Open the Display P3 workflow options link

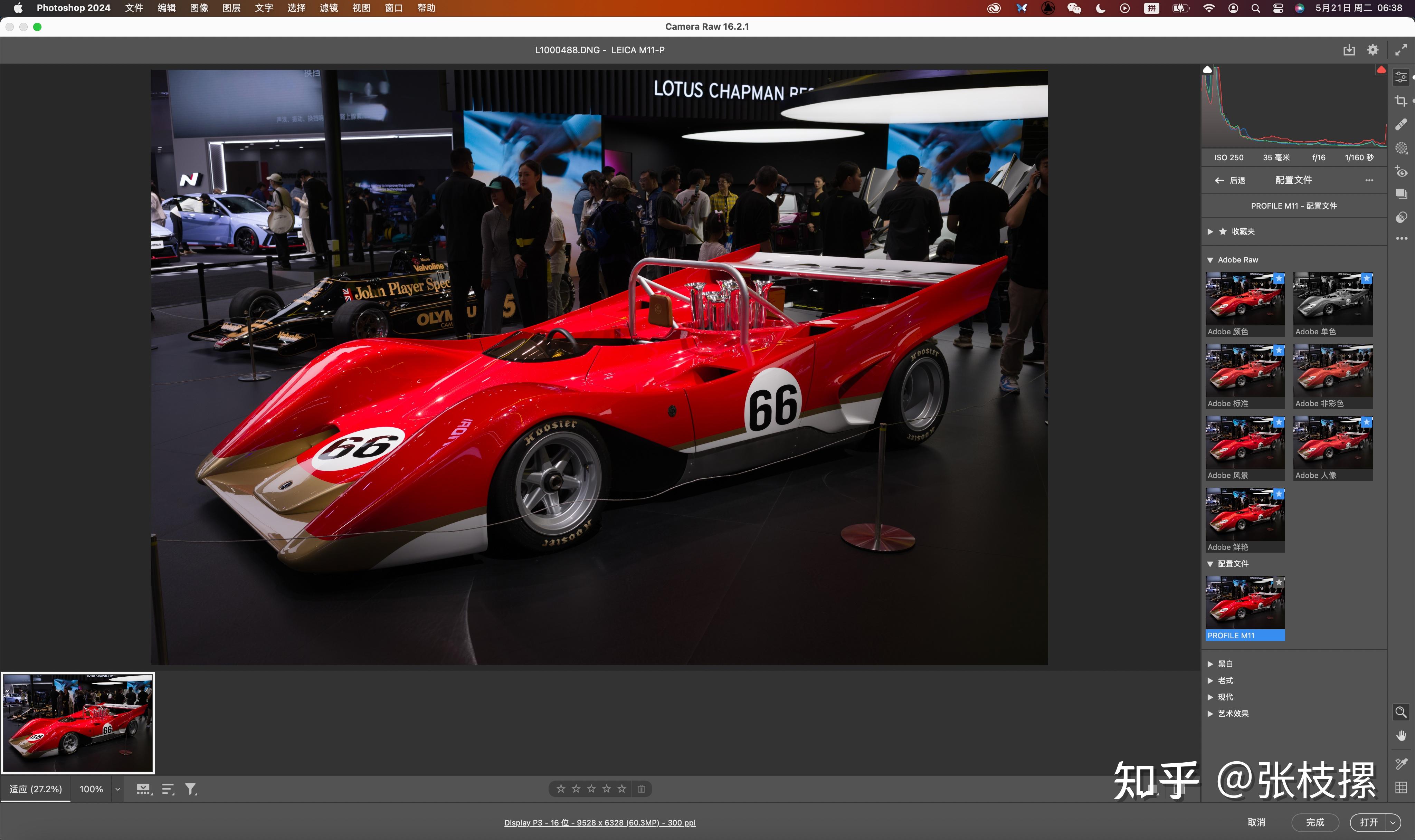[599, 822]
